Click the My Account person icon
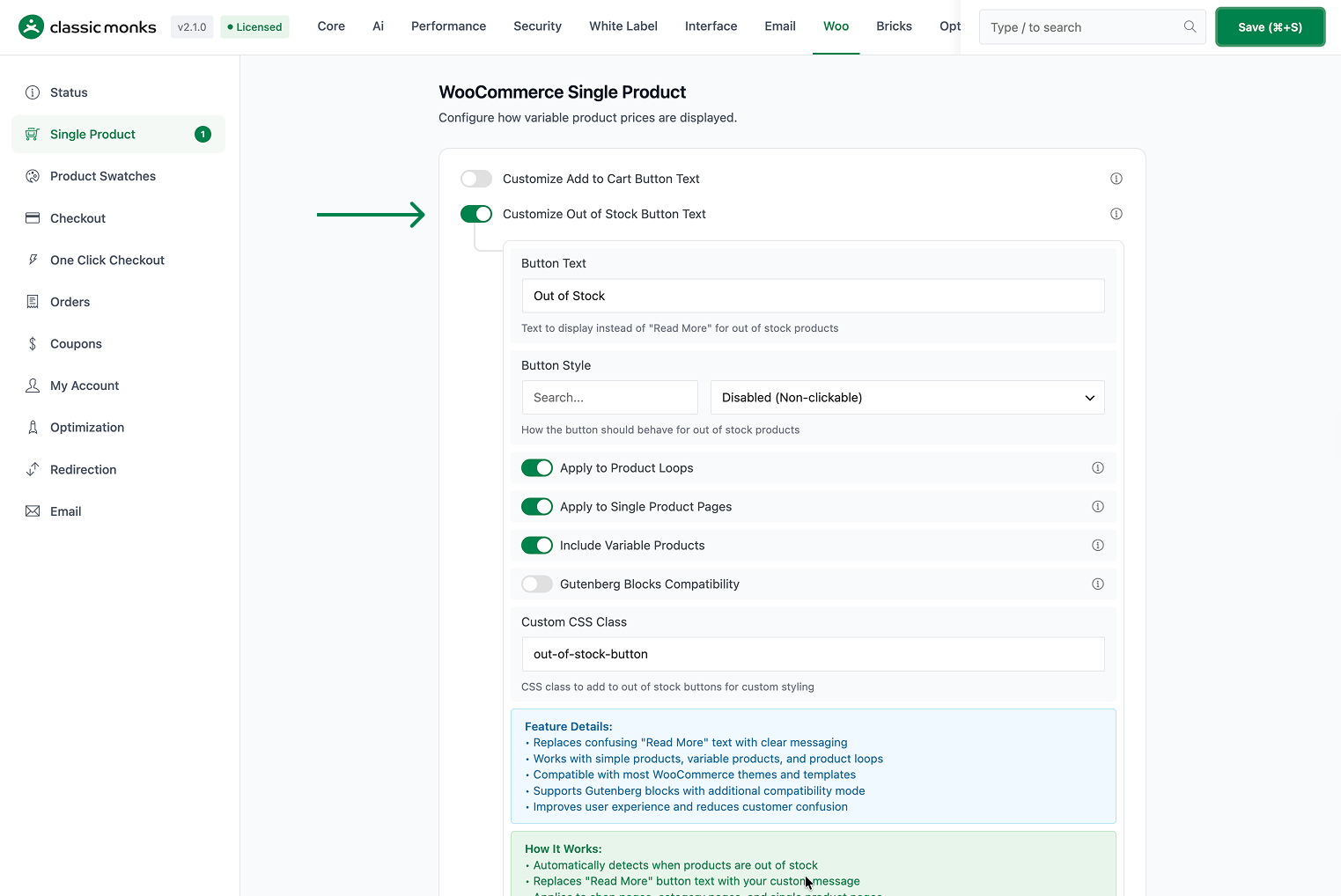 (x=33, y=386)
